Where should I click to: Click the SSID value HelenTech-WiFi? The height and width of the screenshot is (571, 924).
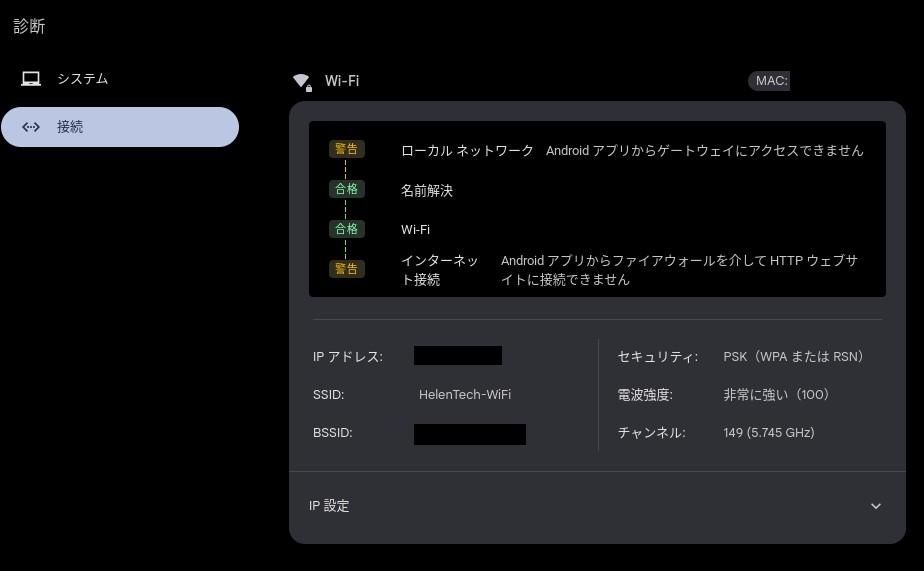tap(464, 395)
